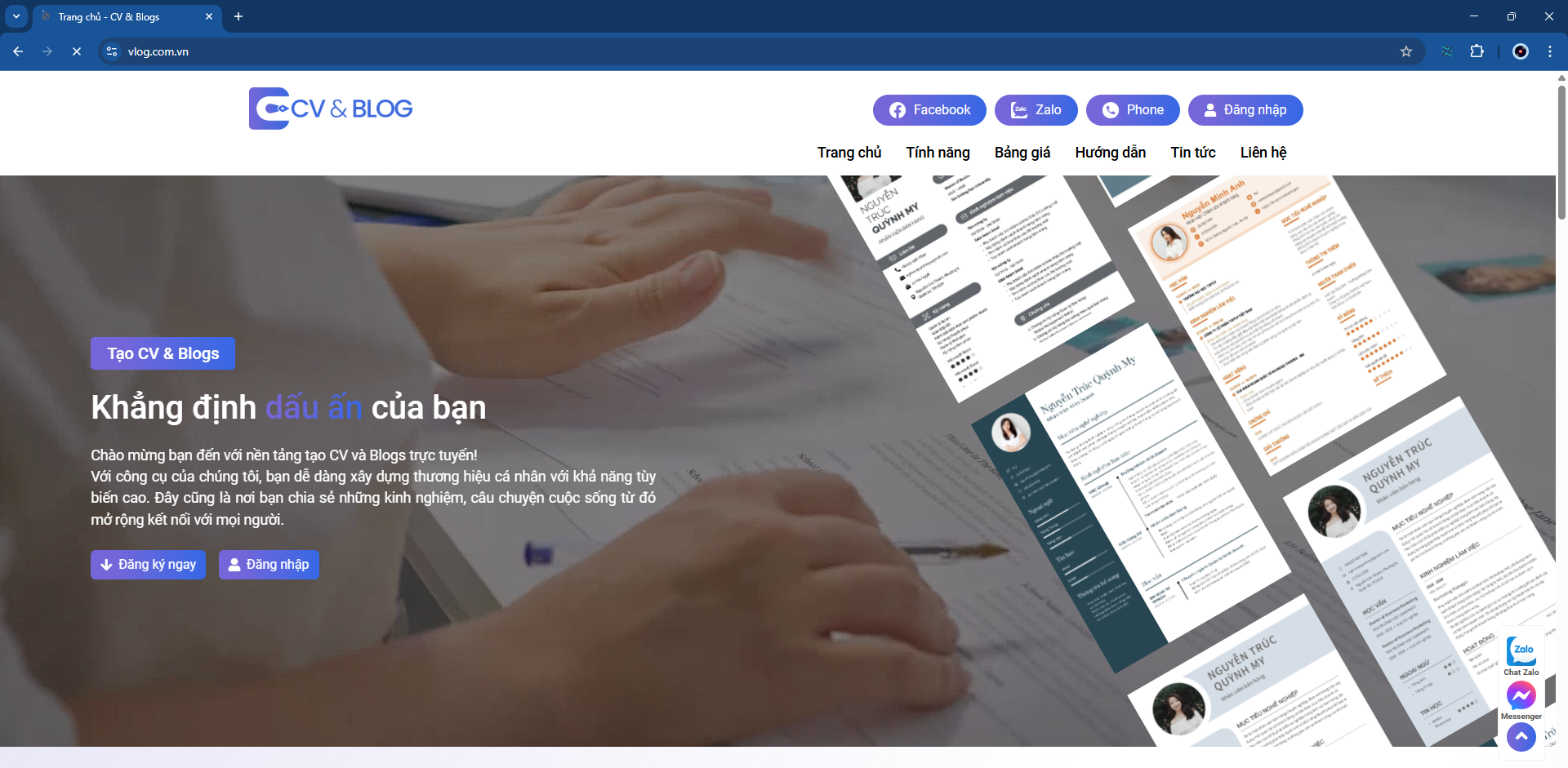Open the Tính năng menu item
1568x768 pixels.
tap(938, 153)
